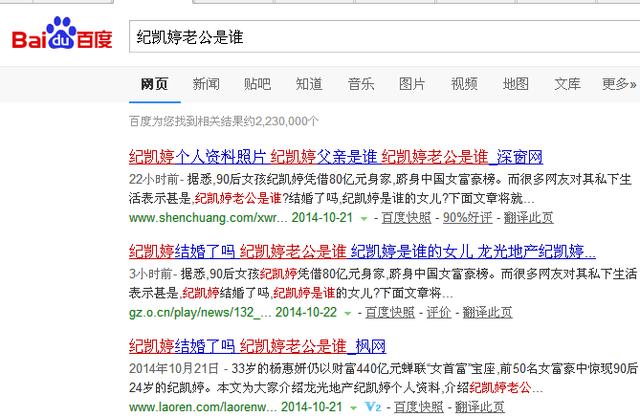Click the www.shenchuang.com/xwr... URL
The width and height of the screenshot is (640, 417).
point(208,218)
